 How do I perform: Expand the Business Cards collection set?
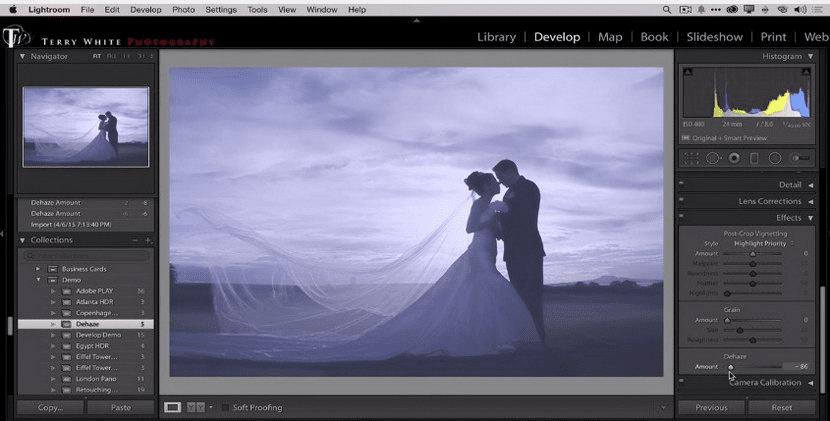pyautogui.click(x=38, y=269)
